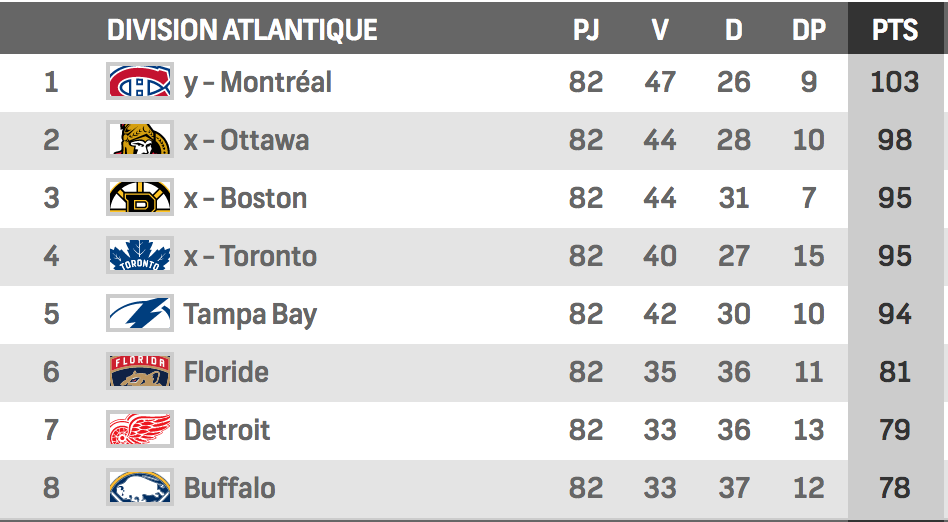
Task: Click the Ottawa Senators logo
Action: (140, 139)
